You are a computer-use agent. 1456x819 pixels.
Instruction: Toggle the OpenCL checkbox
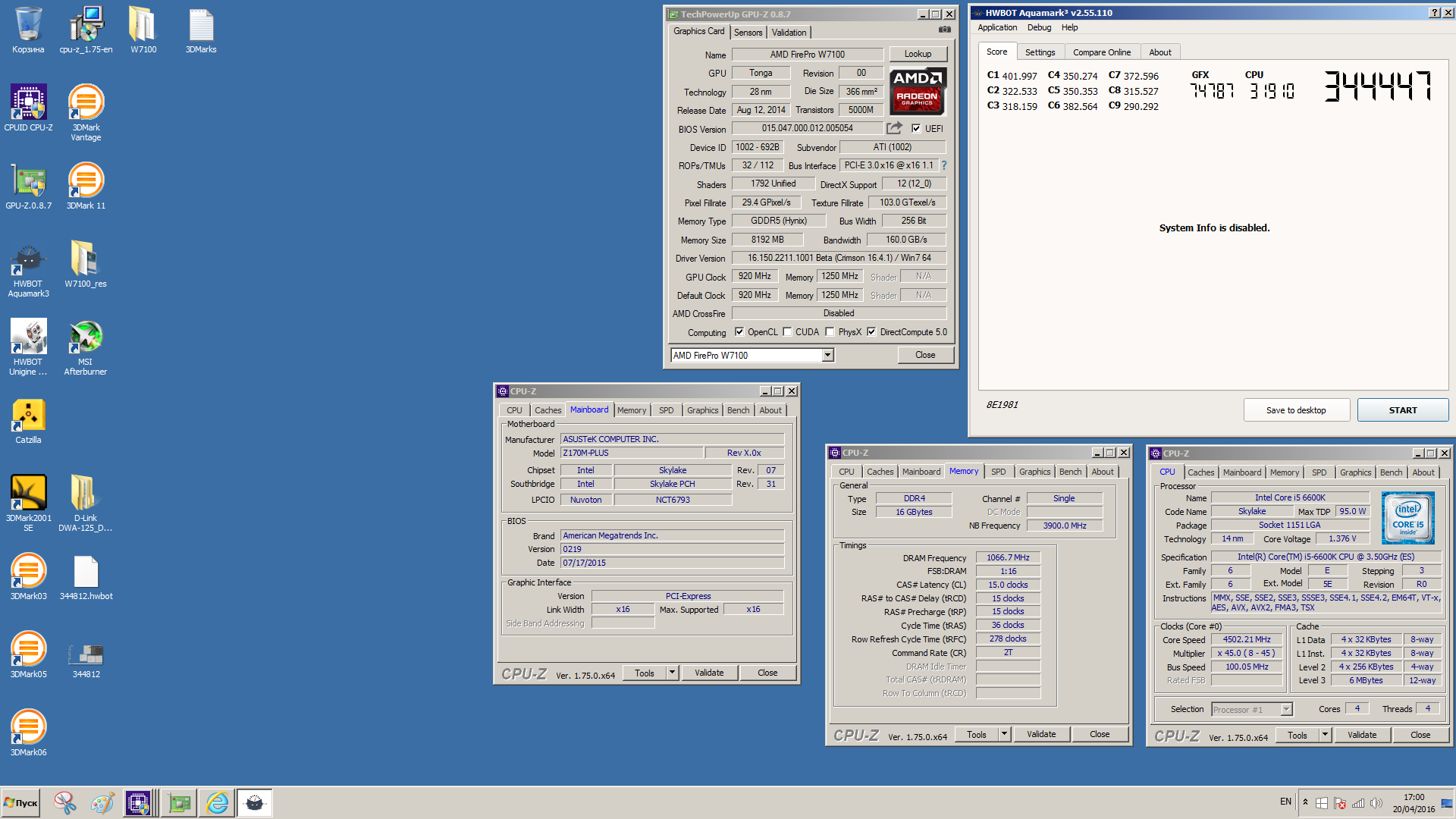[739, 332]
